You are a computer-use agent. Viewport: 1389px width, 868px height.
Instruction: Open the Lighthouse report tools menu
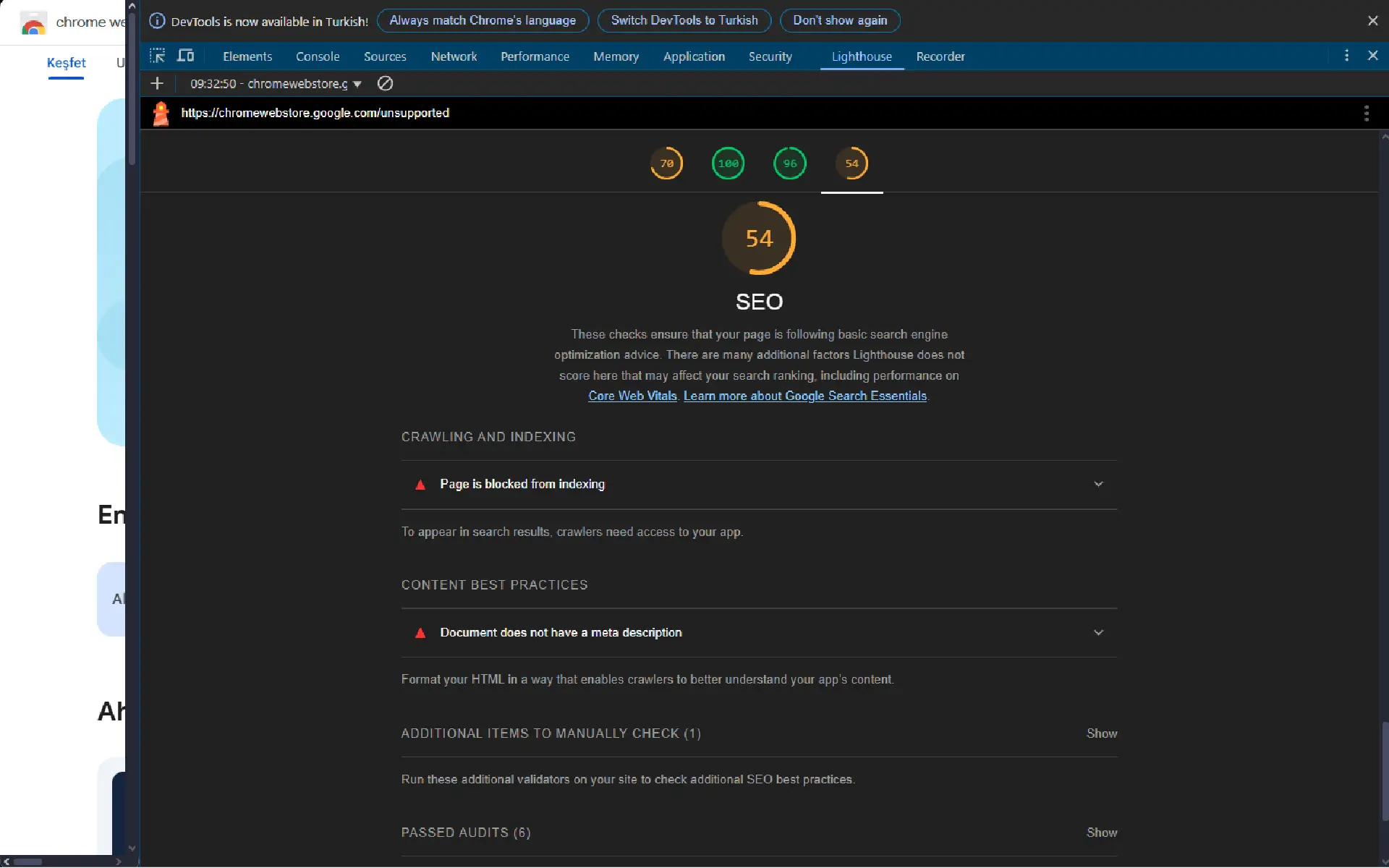(x=1366, y=113)
